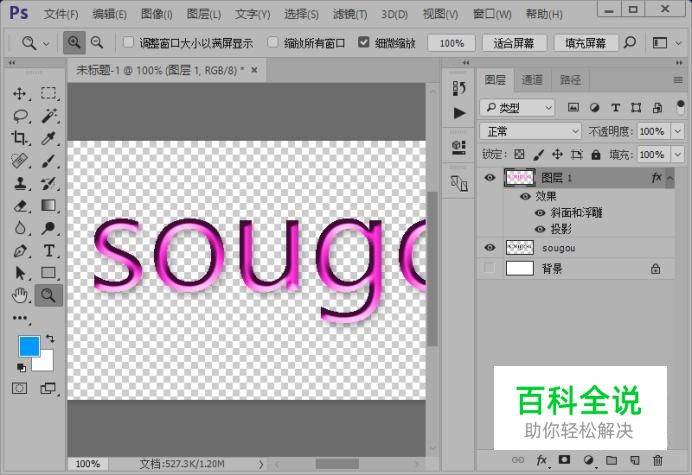Select the Clone Stamp tool
Screen dimensions: 692x475
(19, 184)
